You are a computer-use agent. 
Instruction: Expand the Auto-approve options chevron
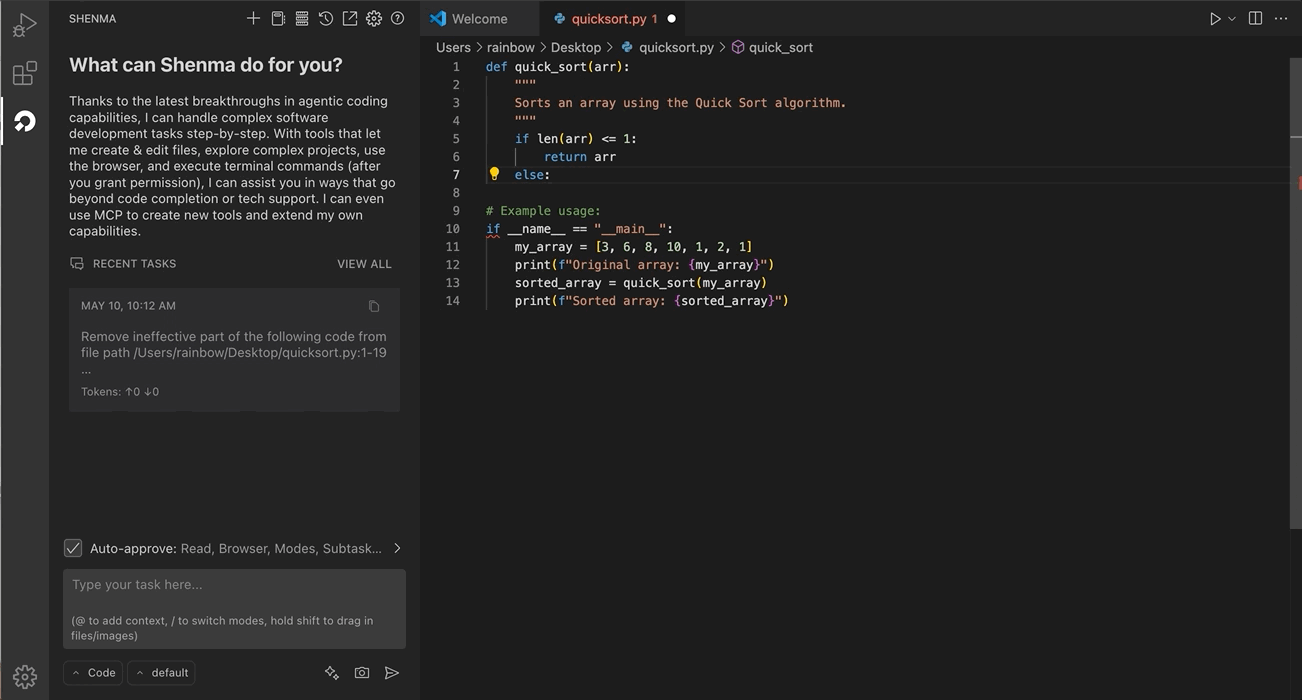(397, 548)
